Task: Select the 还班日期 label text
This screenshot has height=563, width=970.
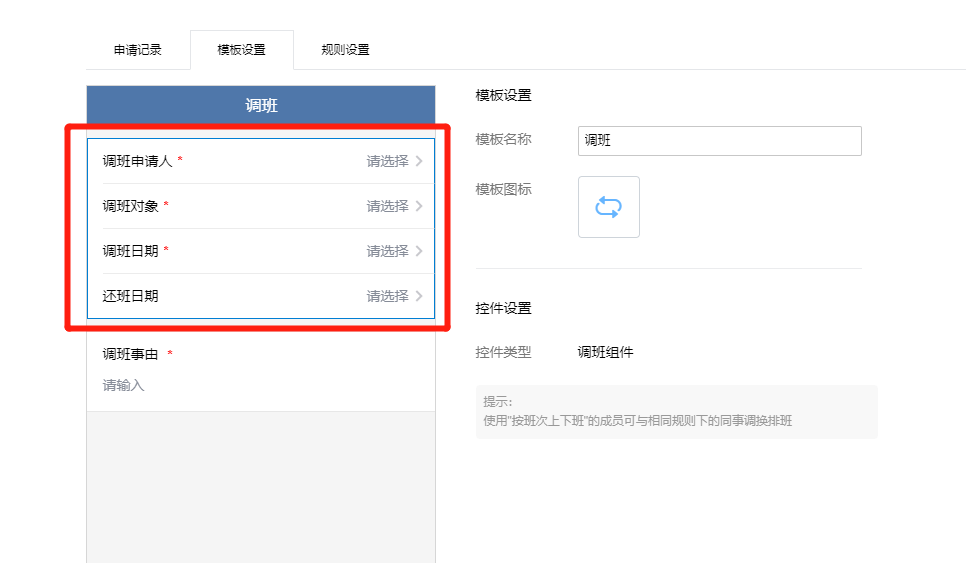Action: click(131, 296)
